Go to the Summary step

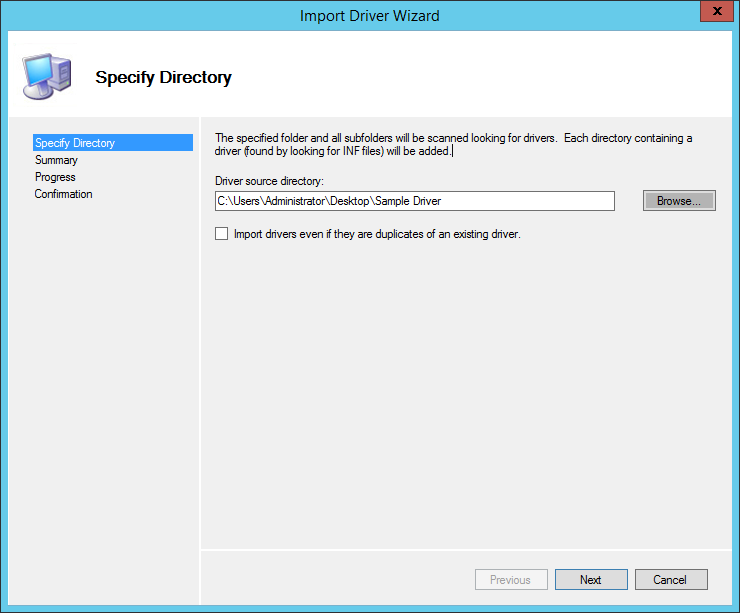click(56, 160)
